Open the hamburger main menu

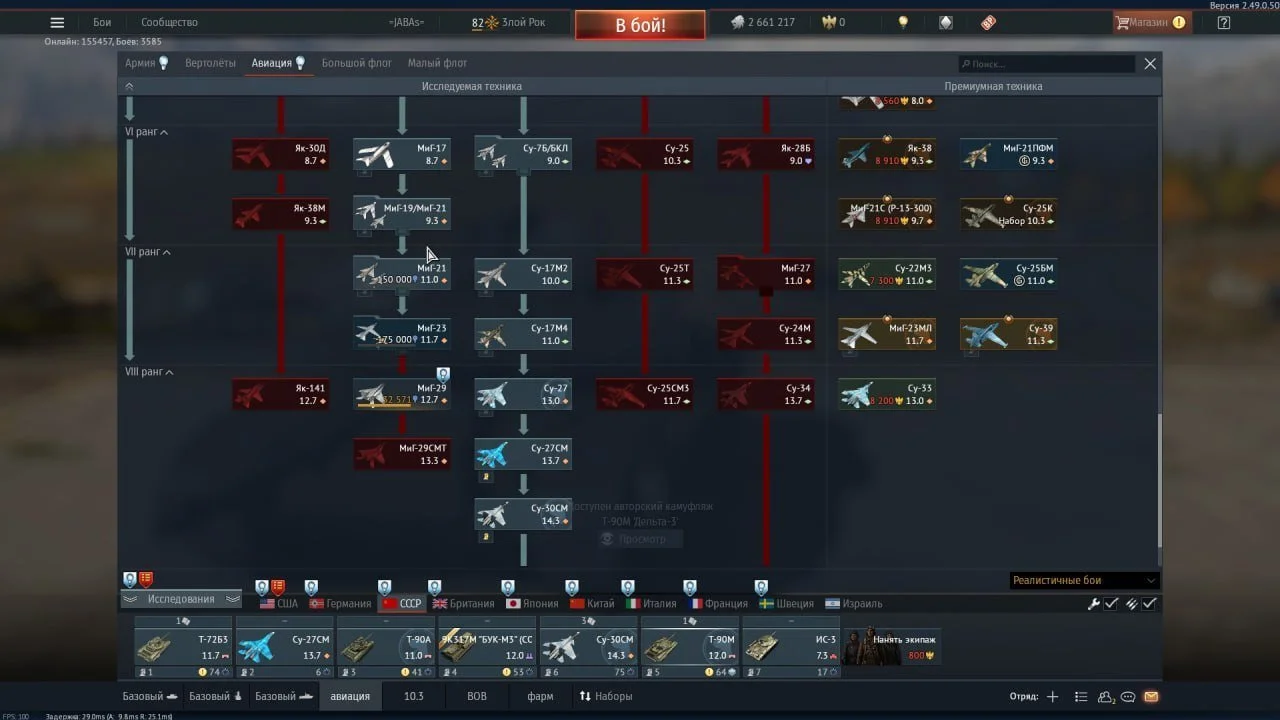57,22
